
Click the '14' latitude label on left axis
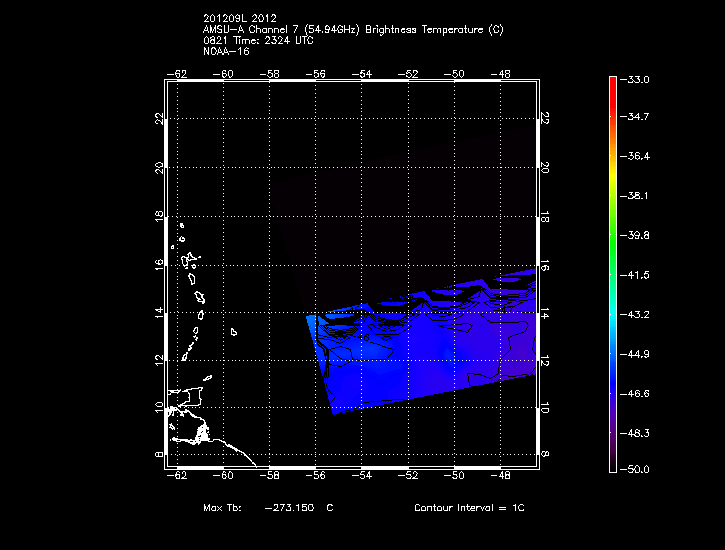pos(160,312)
